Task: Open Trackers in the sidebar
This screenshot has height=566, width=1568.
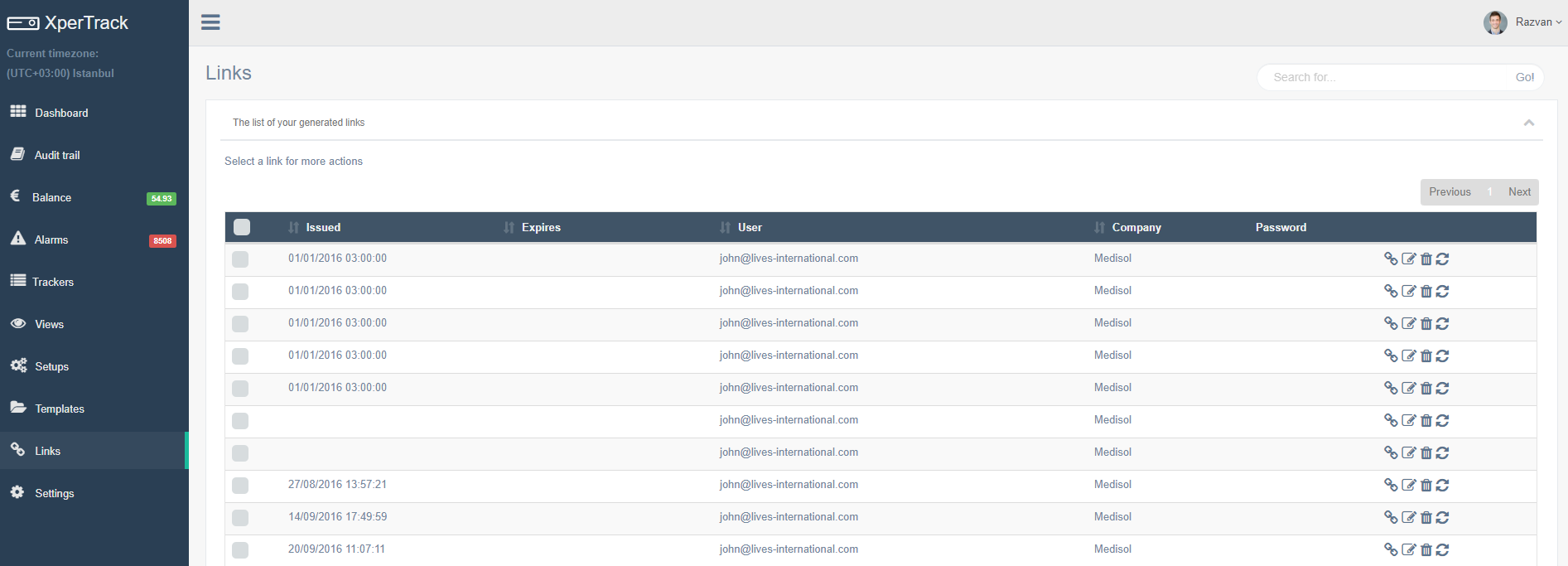Action: coord(53,283)
